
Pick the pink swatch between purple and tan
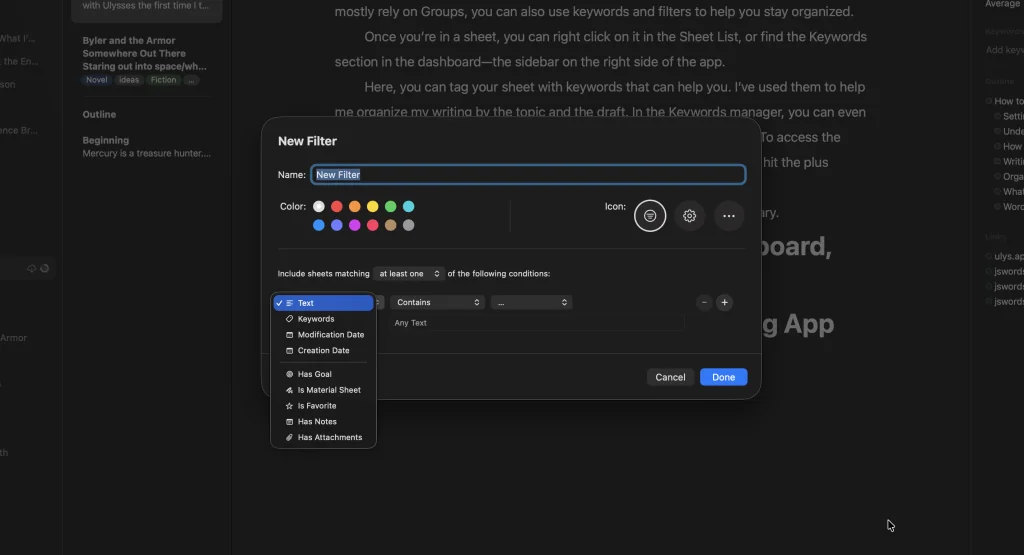[372, 225]
